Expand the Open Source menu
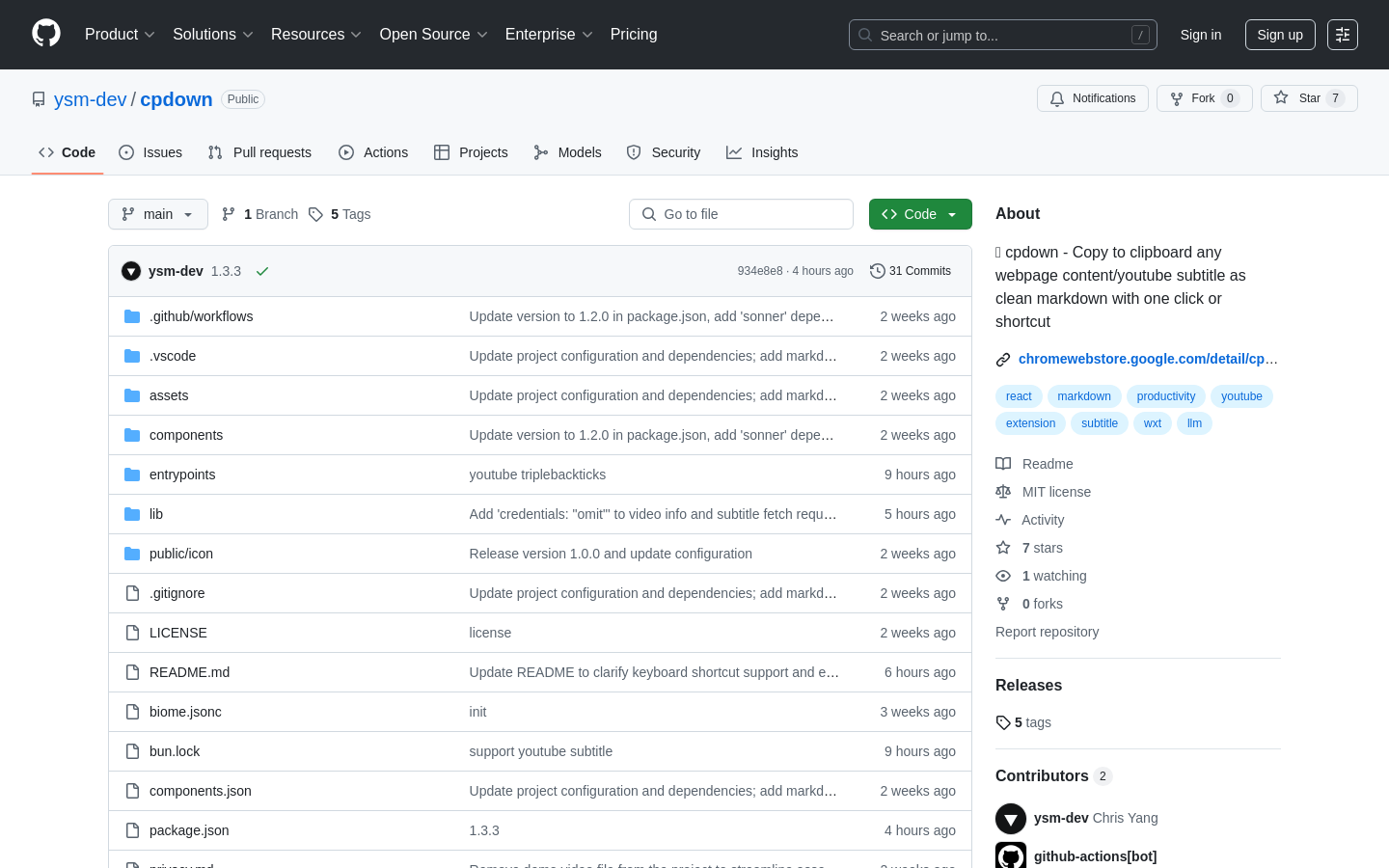Screen dimensions: 1389x868 tap(434, 35)
